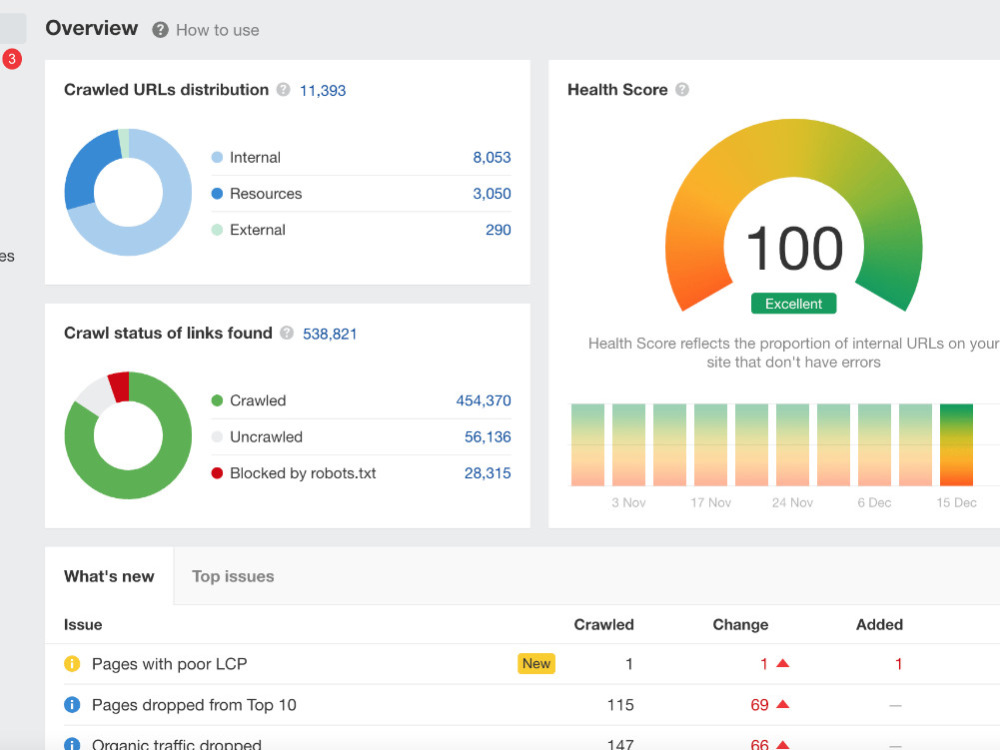Screen dimensions: 1000x750
Task: Switch to the Top issues tab
Action: click(233, 576)
